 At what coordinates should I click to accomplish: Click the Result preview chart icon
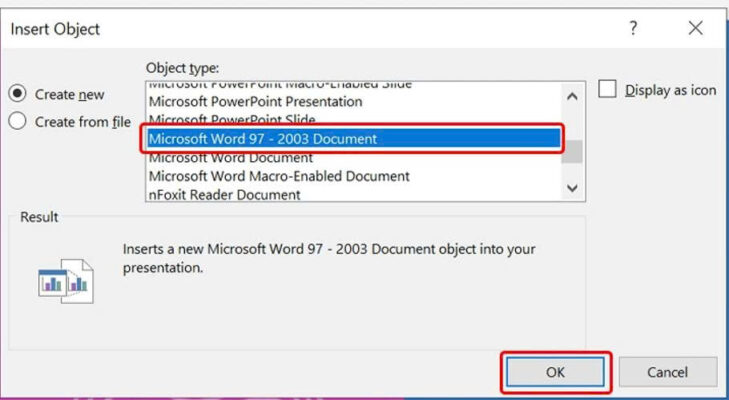66,281
